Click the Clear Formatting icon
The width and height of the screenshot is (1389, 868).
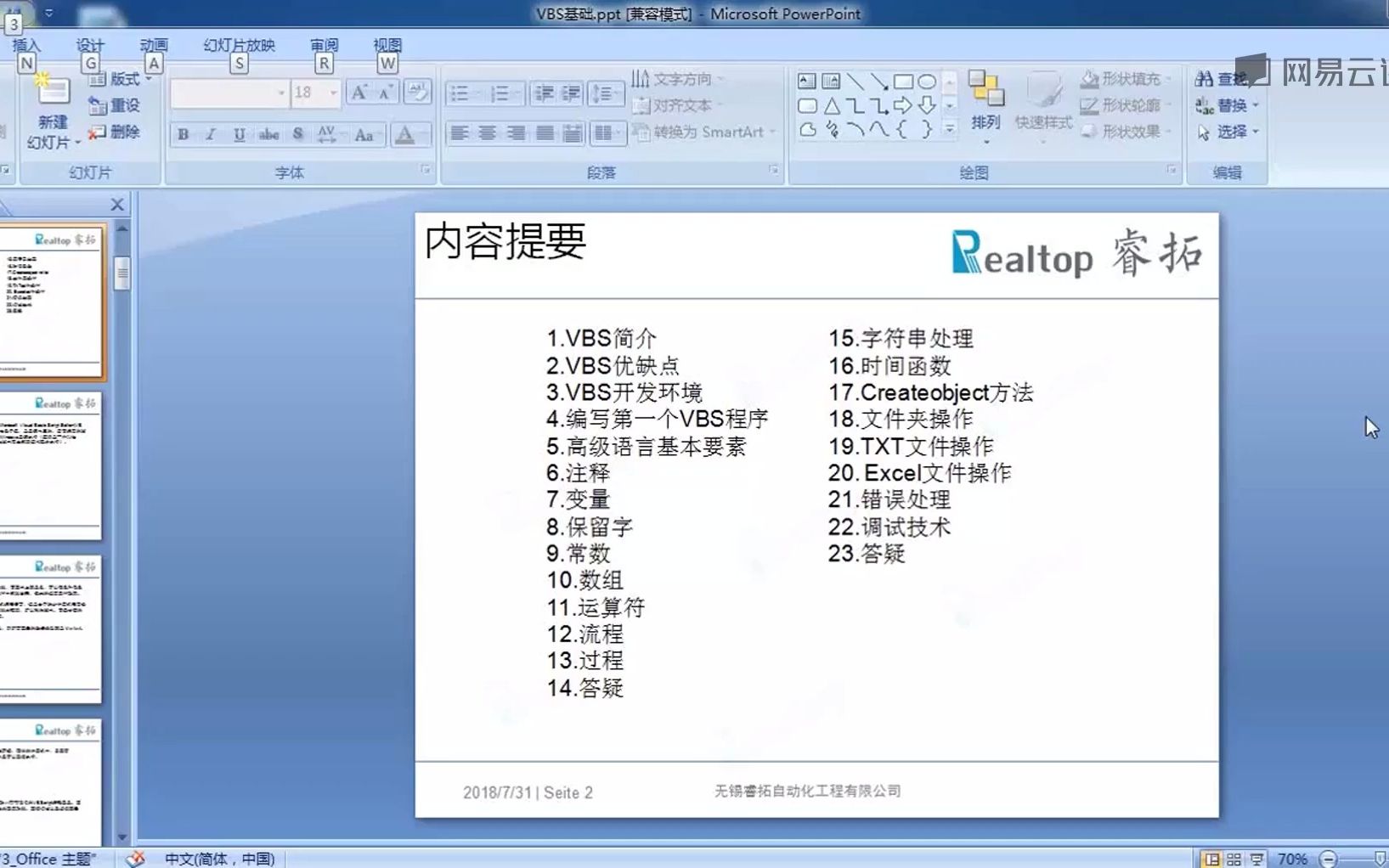point(417,92)
